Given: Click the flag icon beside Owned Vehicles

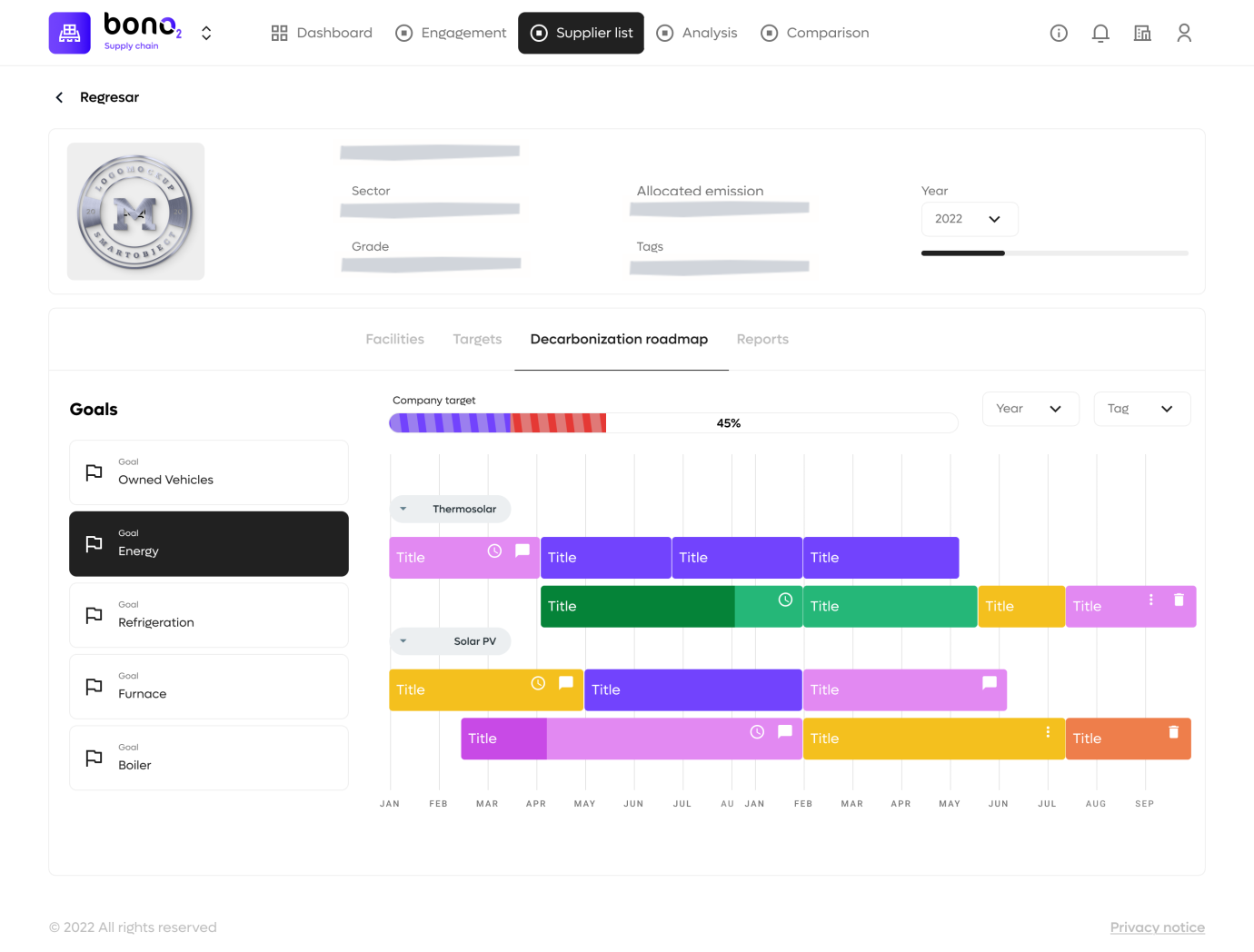Looking at the screenshot, I should pyautogui.click(x=93, y=471).
